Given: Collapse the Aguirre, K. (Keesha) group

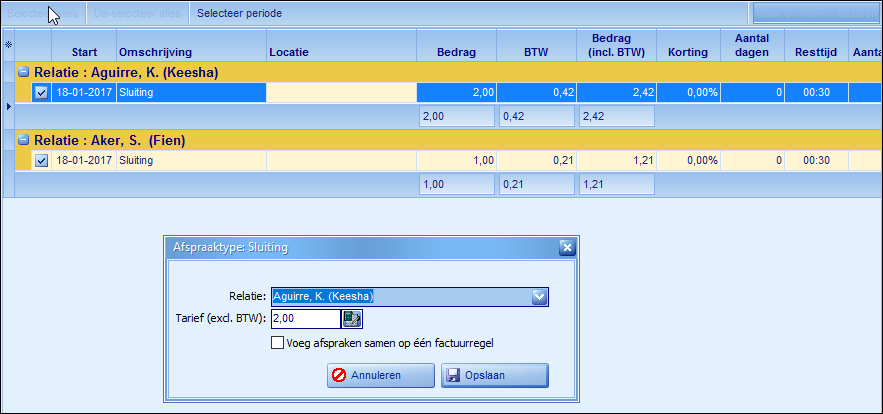Looking at the screenshot, I should [x=24, y=73].
